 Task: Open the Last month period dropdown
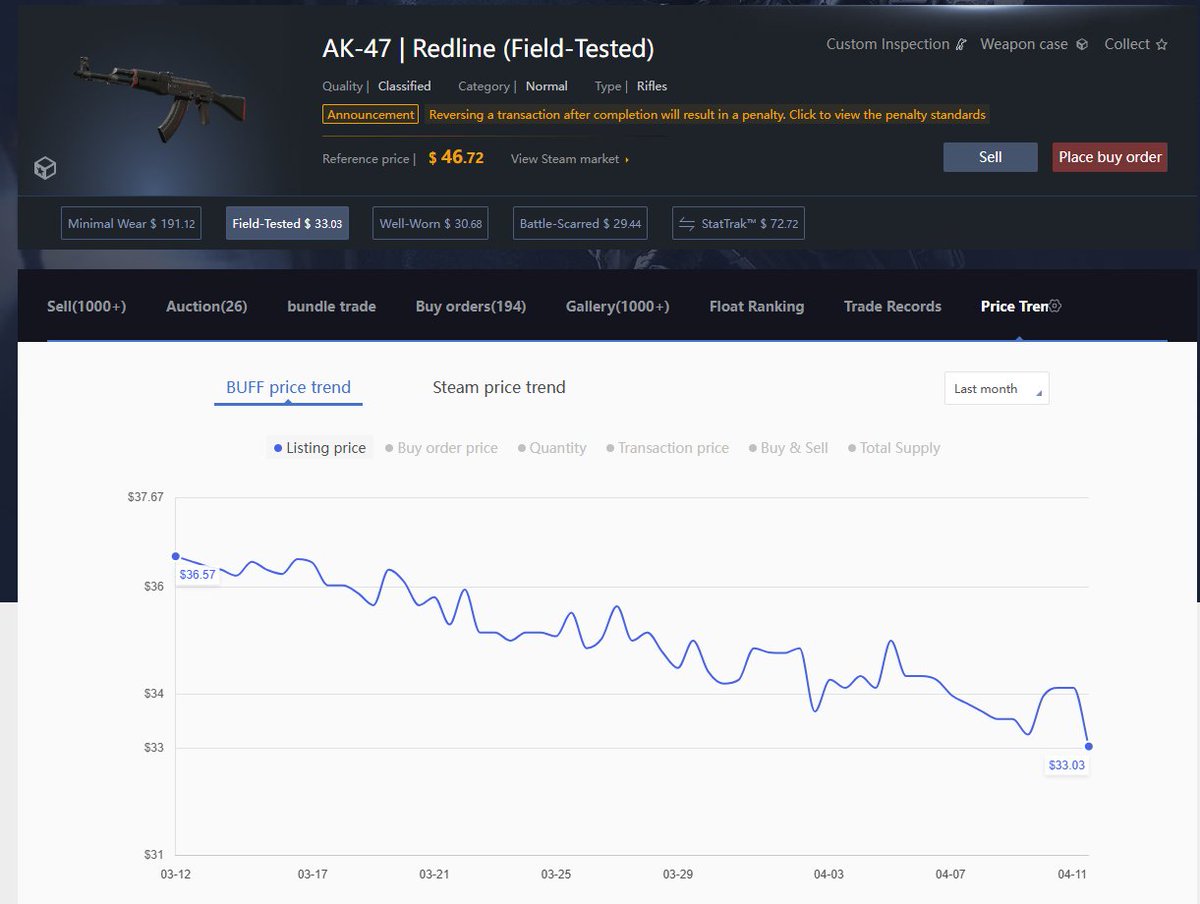996,389
